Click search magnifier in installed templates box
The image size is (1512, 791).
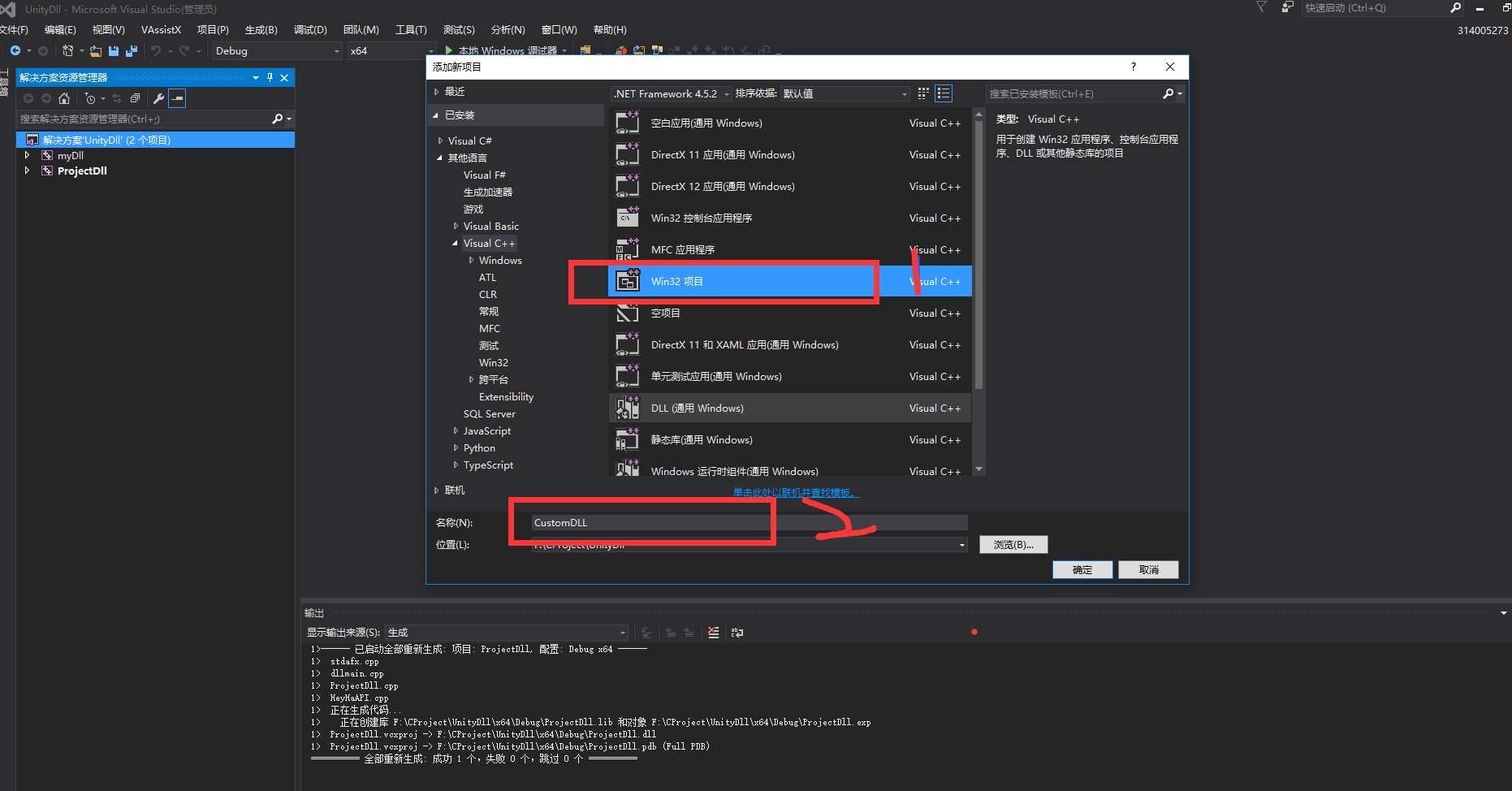[x=1169, y=93]
